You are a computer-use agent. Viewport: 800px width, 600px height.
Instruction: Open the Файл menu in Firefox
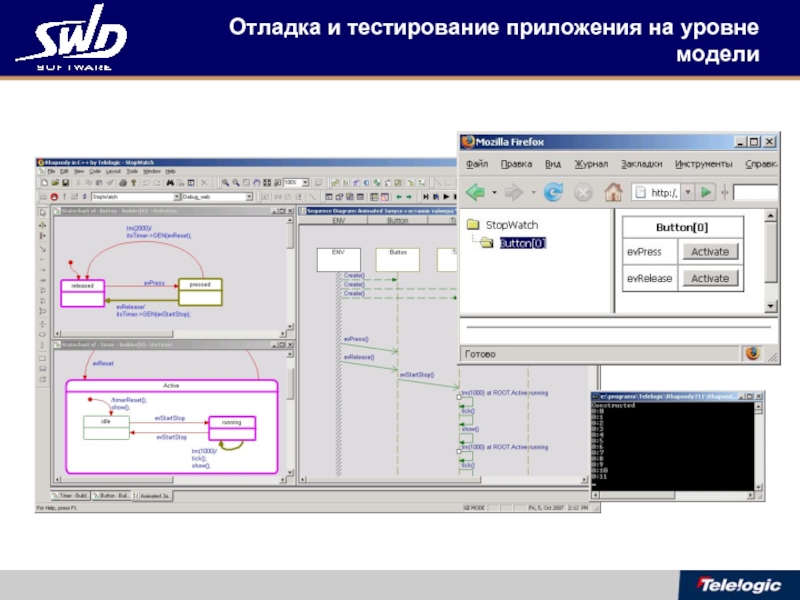477,164
